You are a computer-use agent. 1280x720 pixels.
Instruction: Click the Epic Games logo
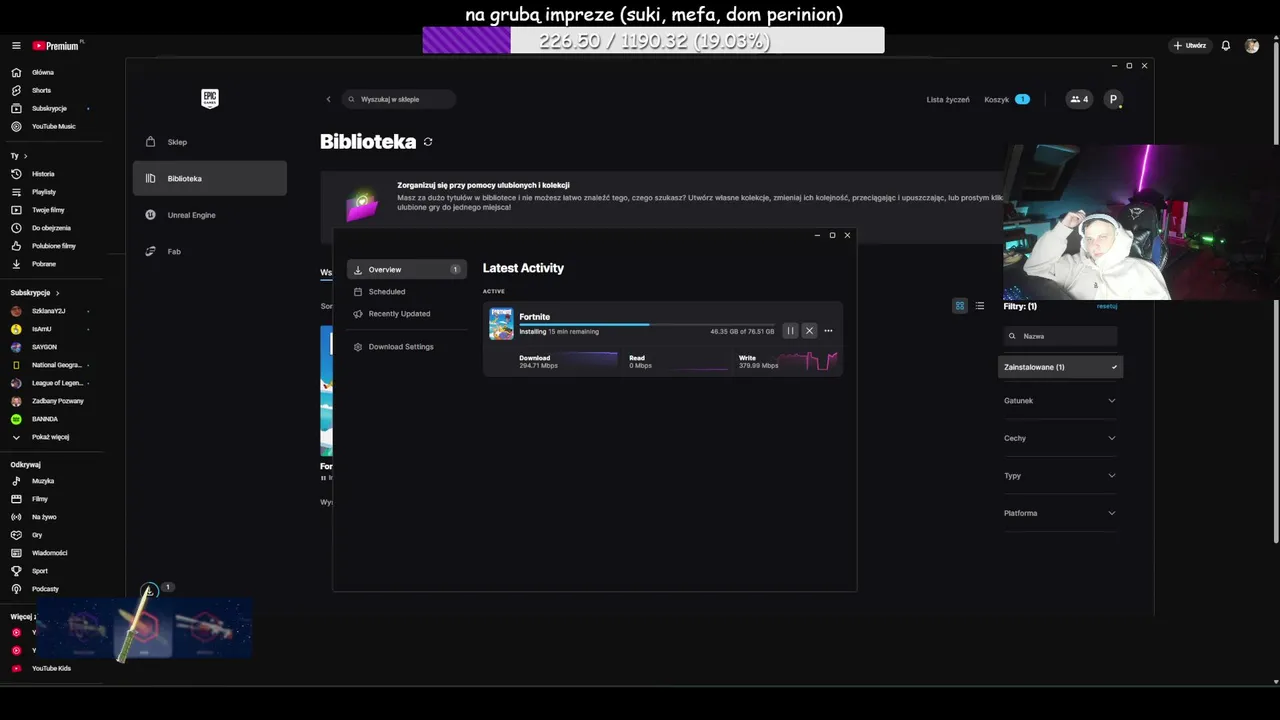210,99
